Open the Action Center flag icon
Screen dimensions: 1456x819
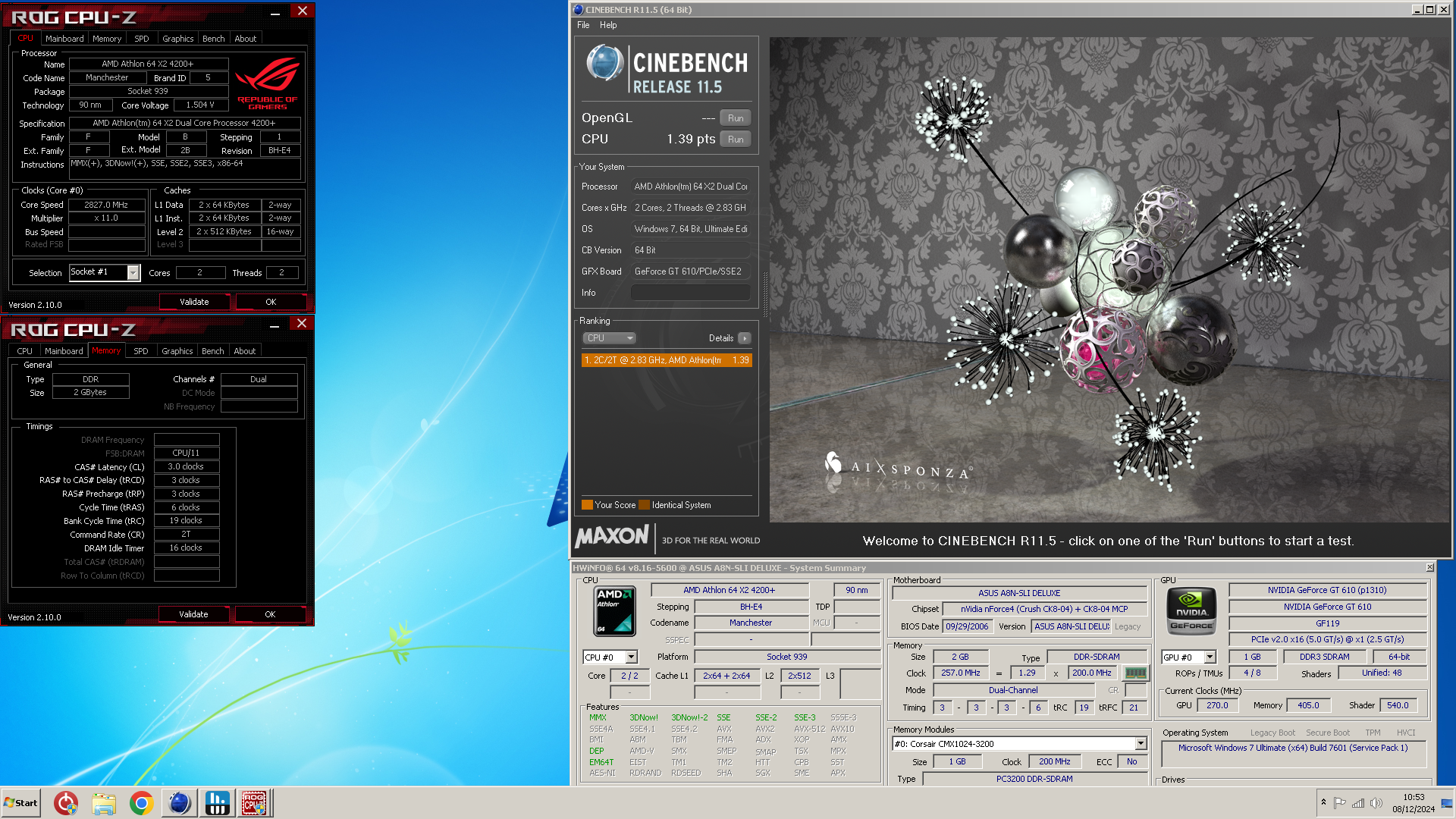click(x=1340, y=803)
